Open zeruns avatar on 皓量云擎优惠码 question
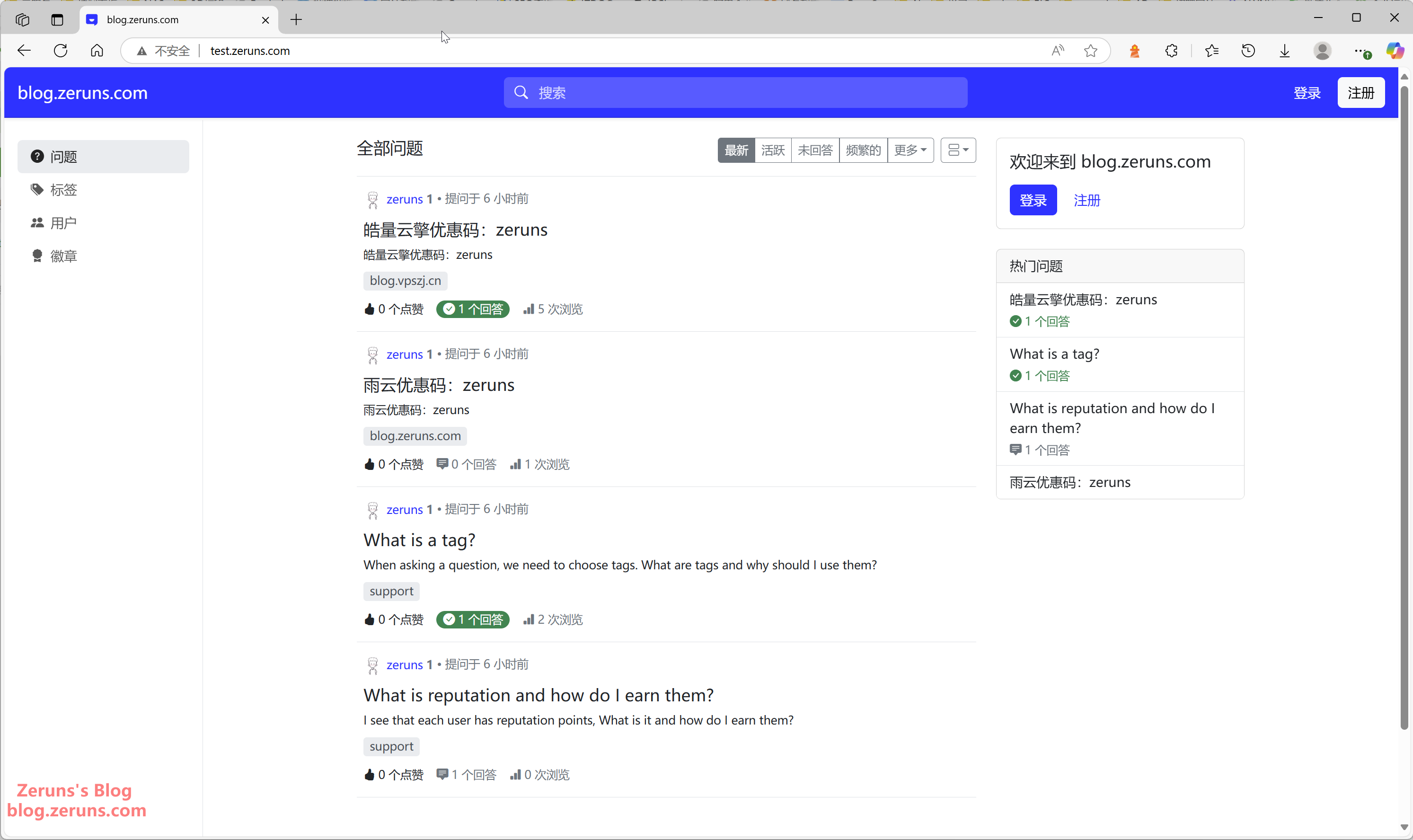 coord(372,199)
